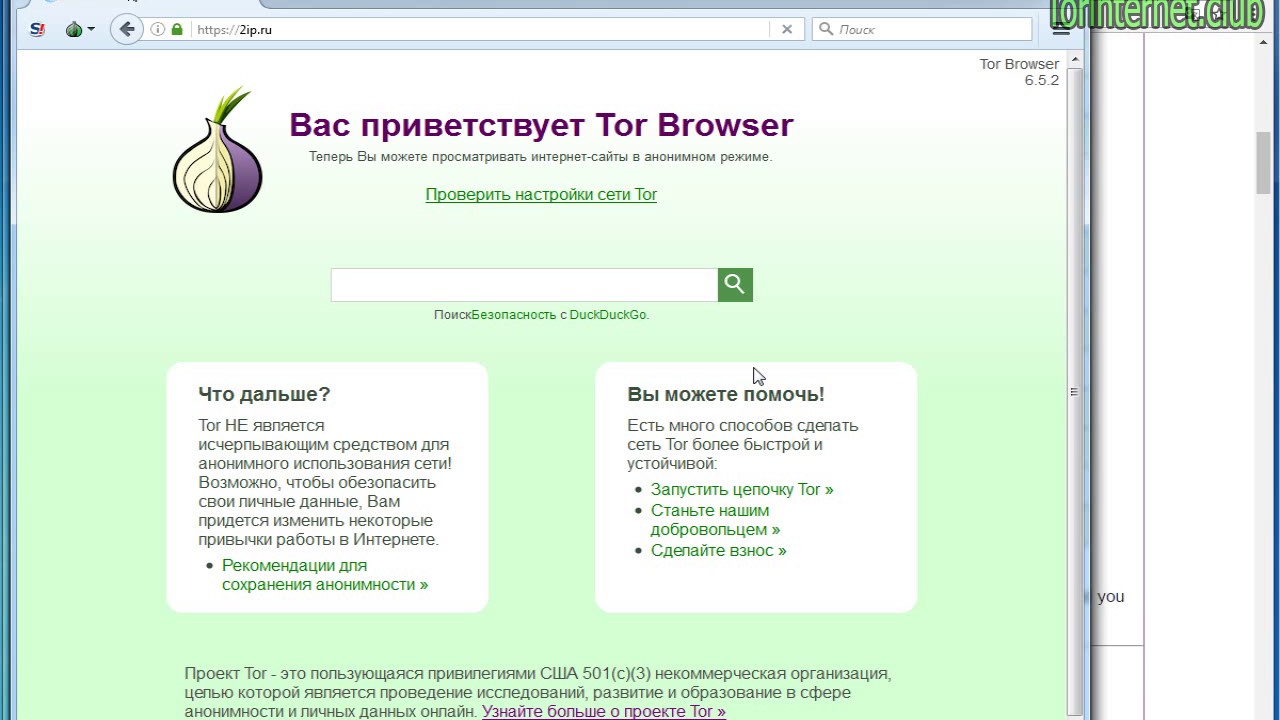Open the Torbutton onion menu

pyautogui.click(x=80, y=29)
